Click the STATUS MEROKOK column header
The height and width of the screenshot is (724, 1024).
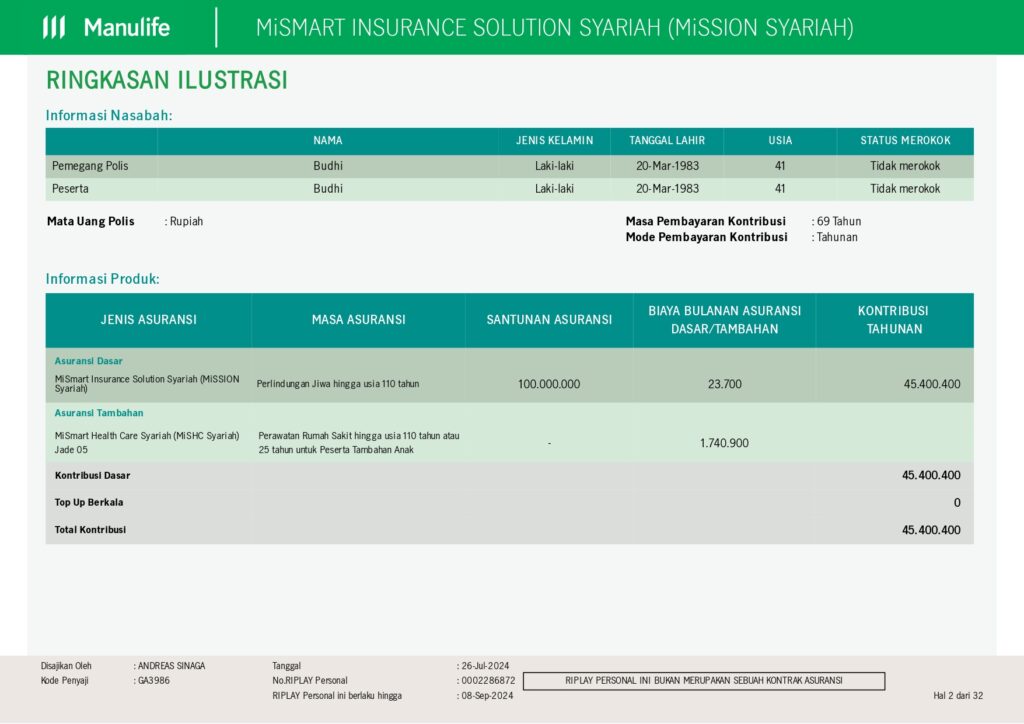[x=905, y=140]
